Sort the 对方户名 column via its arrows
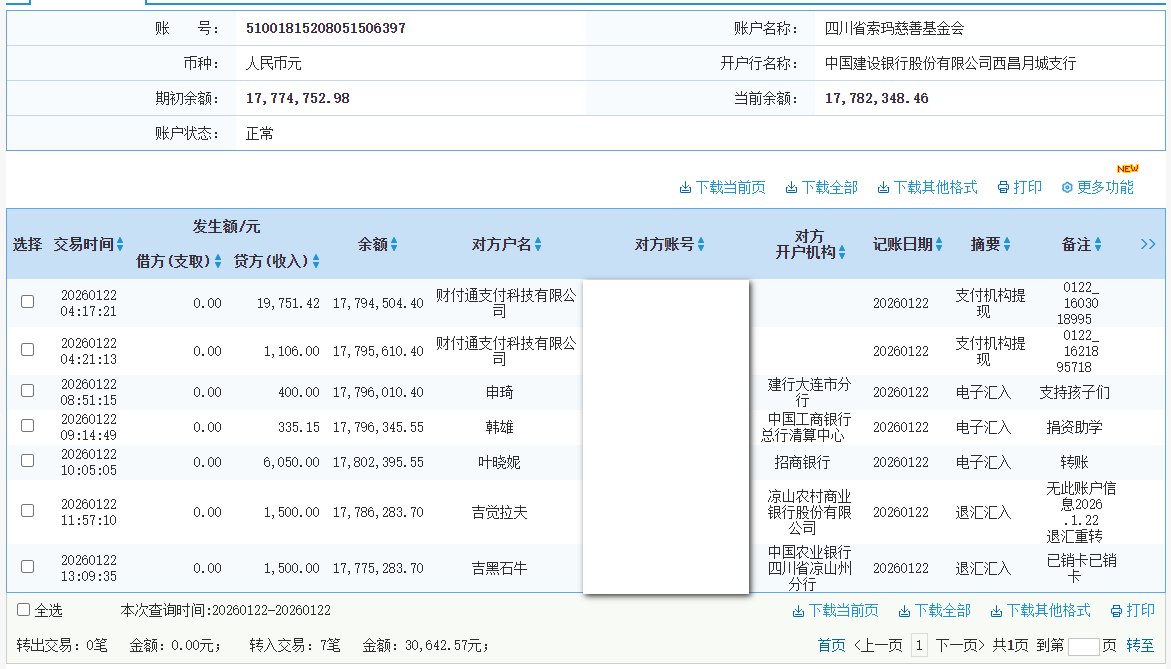Image resolution: width=1171 pixels, height=669 pixels. tap(537, 243)
